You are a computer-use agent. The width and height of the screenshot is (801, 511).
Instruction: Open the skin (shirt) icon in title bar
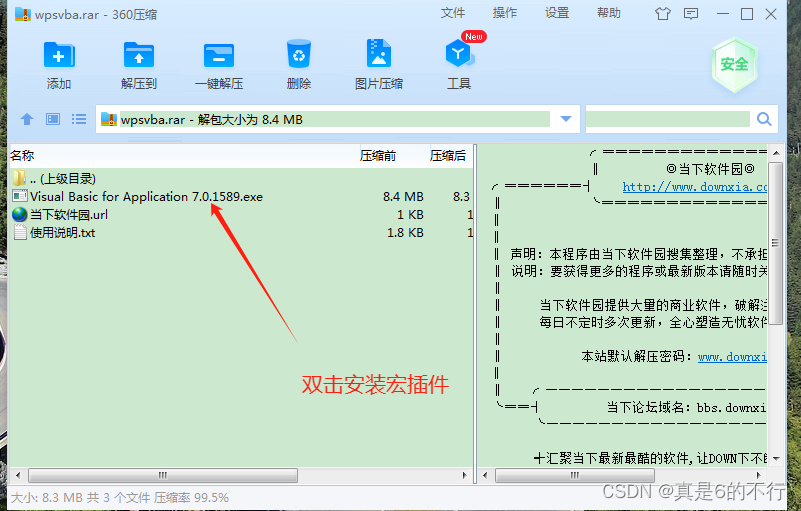(663, 14)
